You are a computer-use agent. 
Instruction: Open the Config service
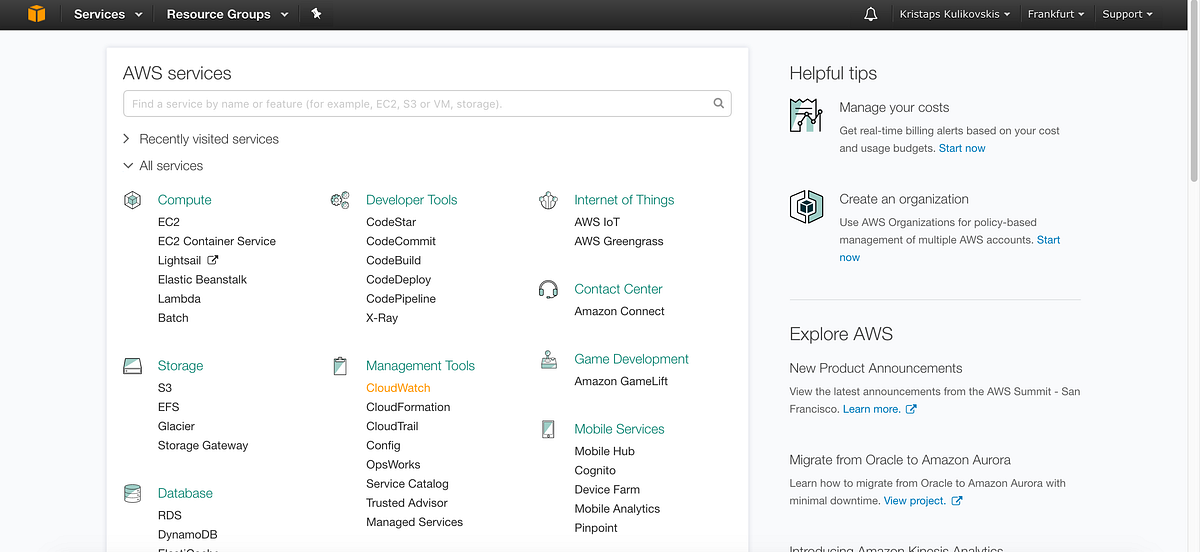[x=383, y=446]
